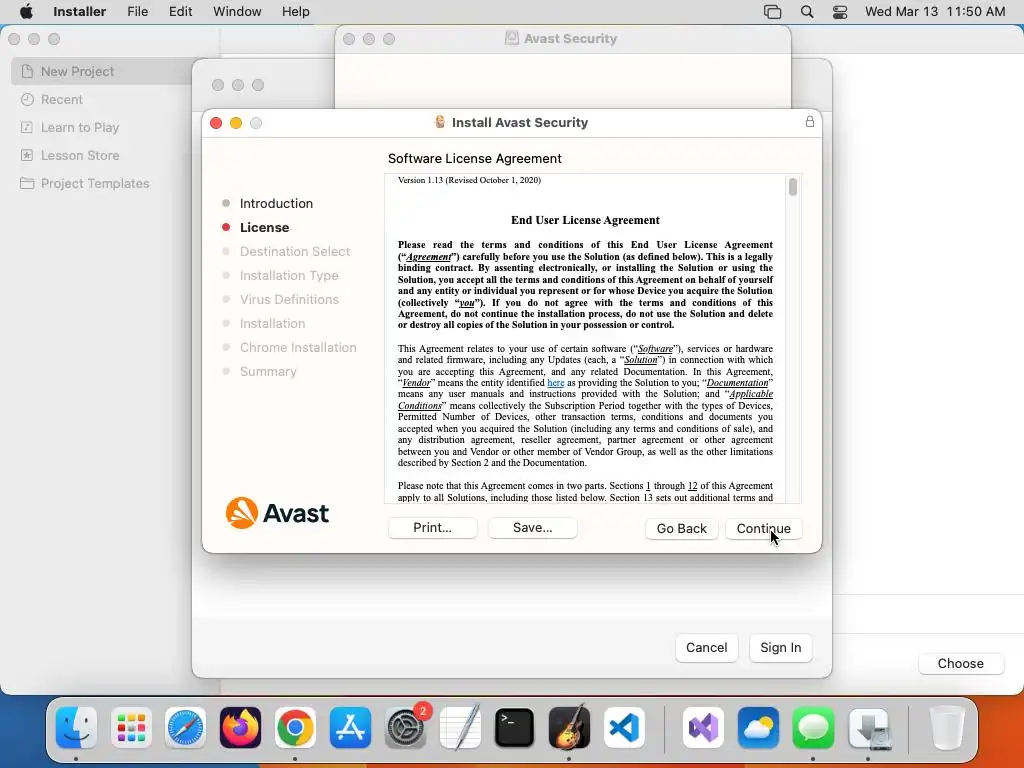Select the Installation Type step
The image size is (1024, 768).
tap(289, 276)
